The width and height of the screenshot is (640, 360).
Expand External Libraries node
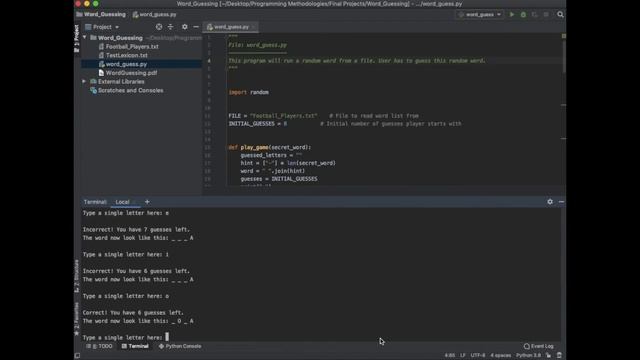point(84,82)
